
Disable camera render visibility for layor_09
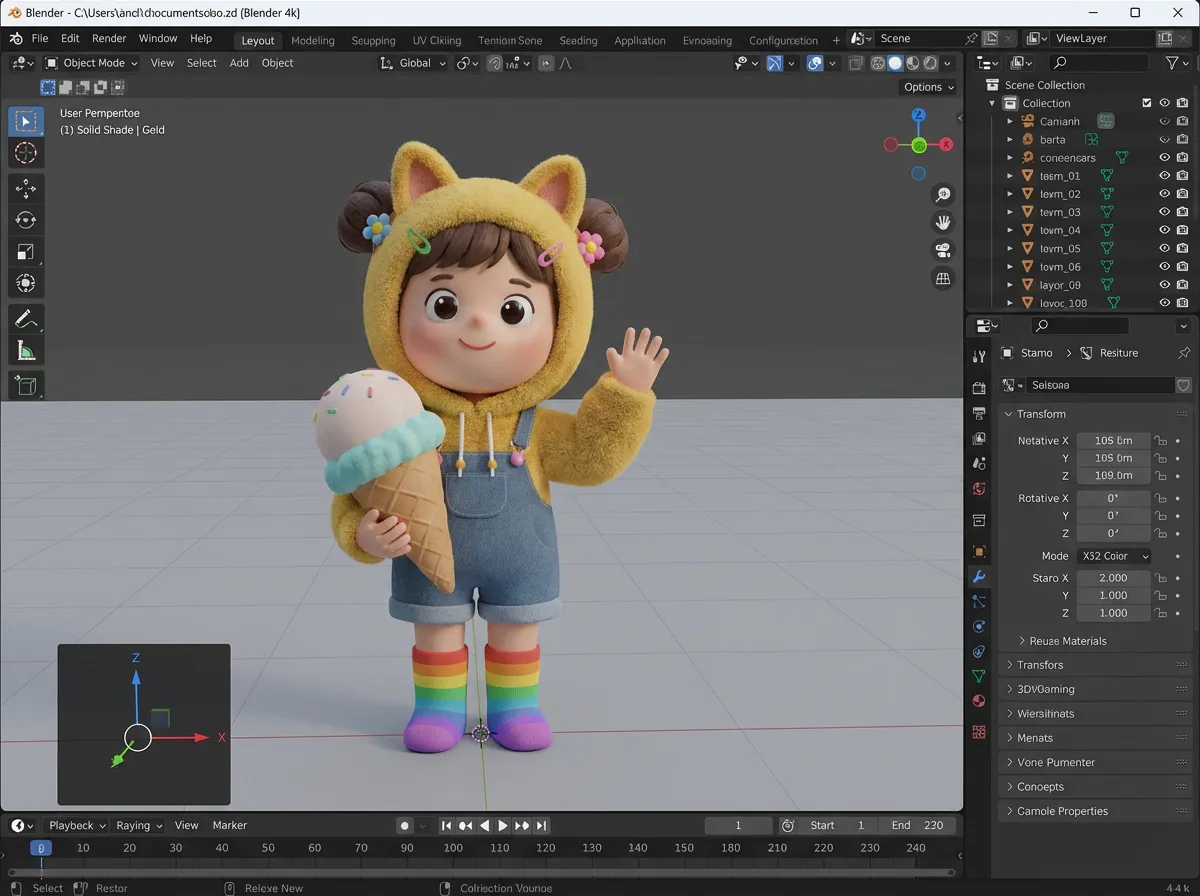tap(1181, 284)
